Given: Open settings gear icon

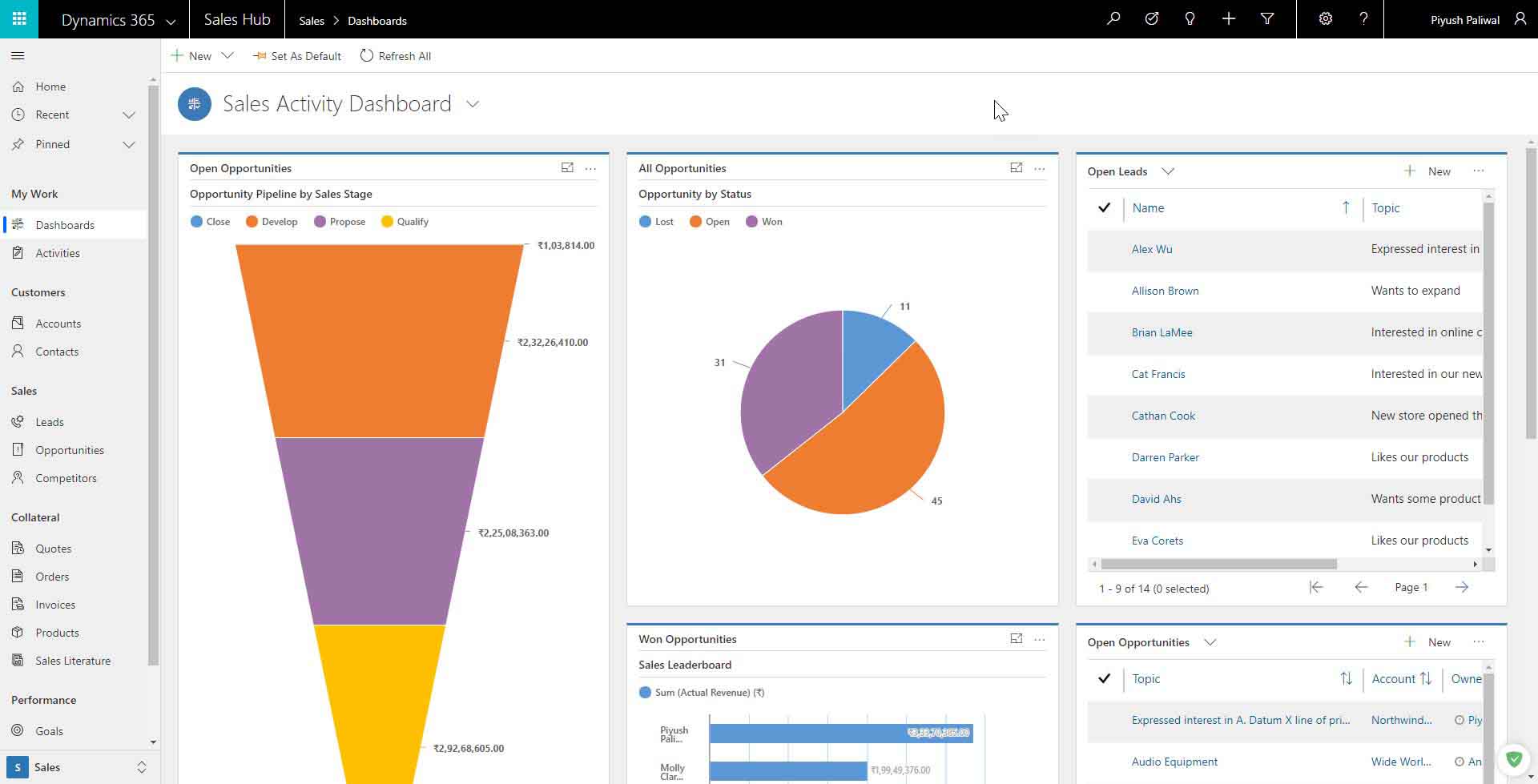Looking at the screenshot, I should pos(1326,18).
